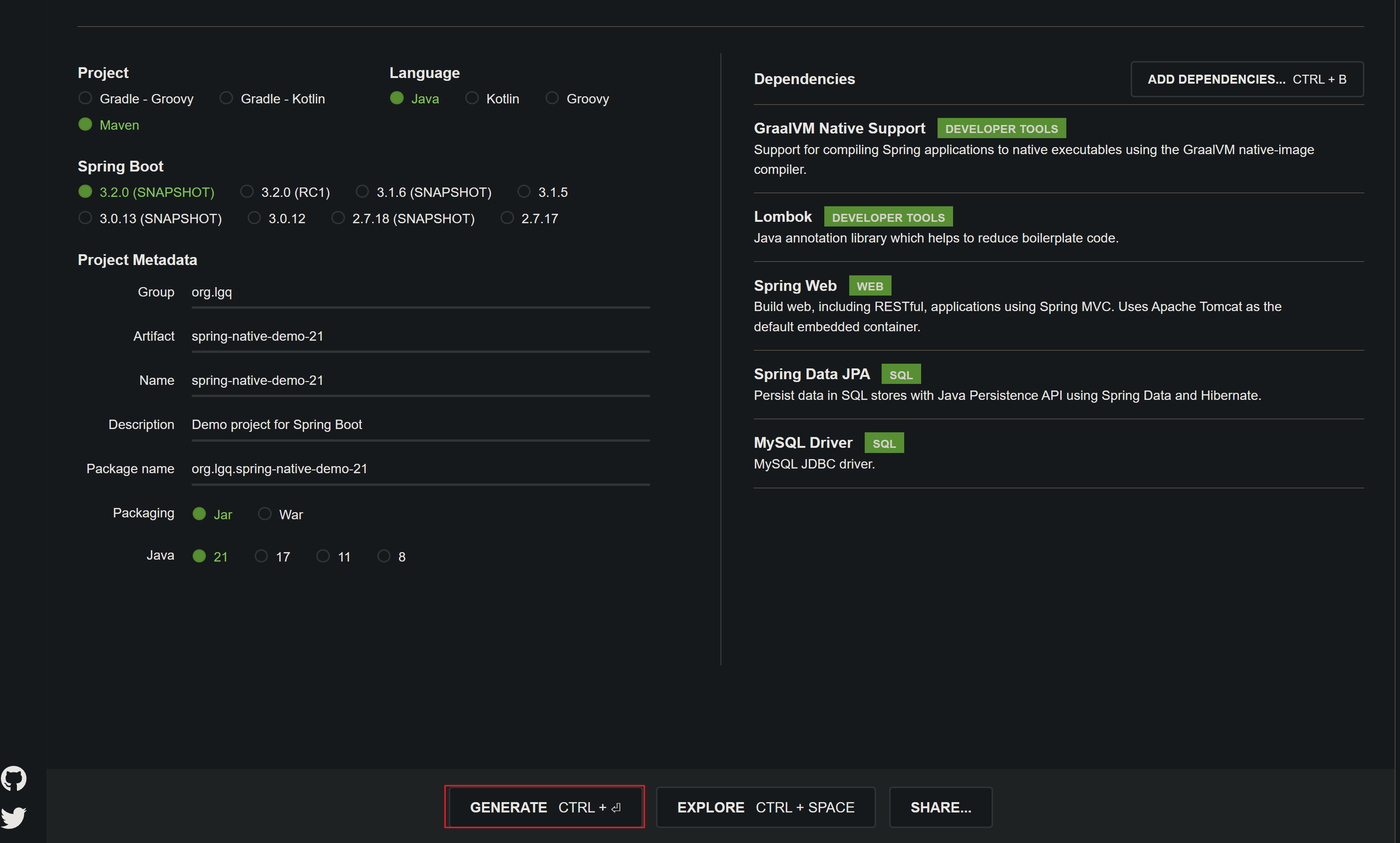The width and height of the screenshot is (1400, 843).
Task: Choose Jar packaging
Action: (212, 514)
